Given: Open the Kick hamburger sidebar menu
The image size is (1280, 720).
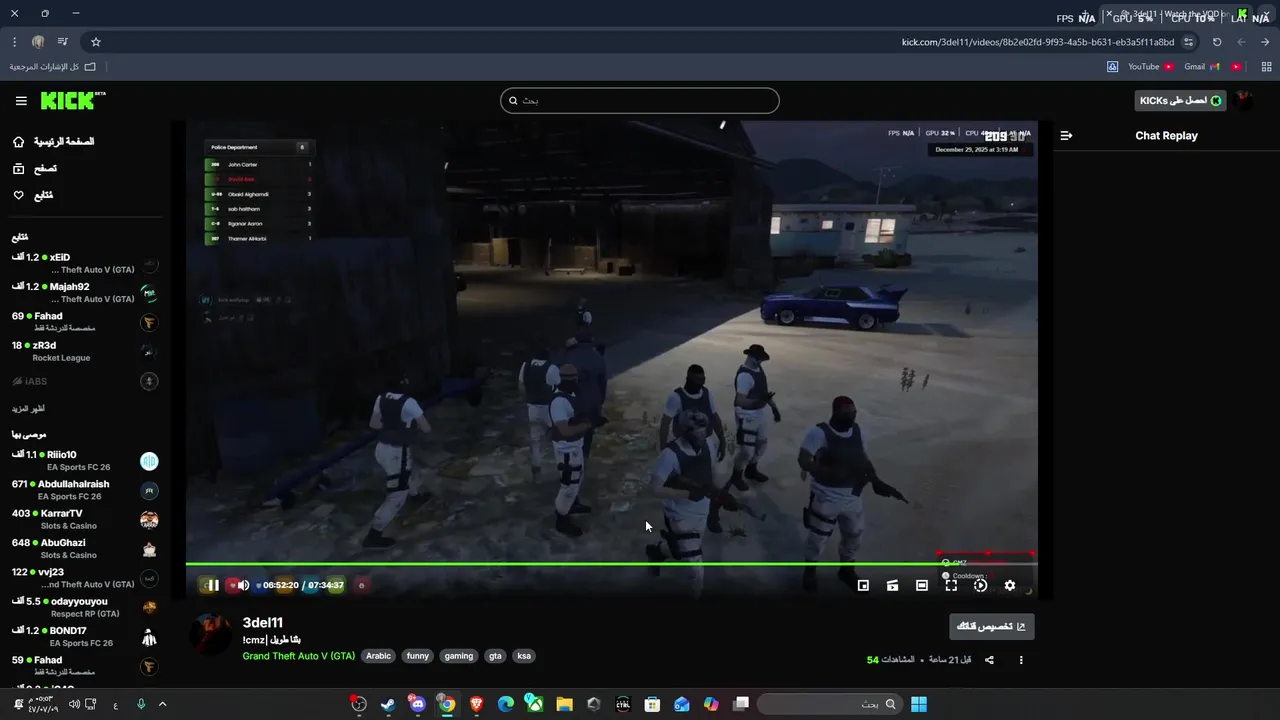Looking at the screenshot, I should tap(21, 101).
